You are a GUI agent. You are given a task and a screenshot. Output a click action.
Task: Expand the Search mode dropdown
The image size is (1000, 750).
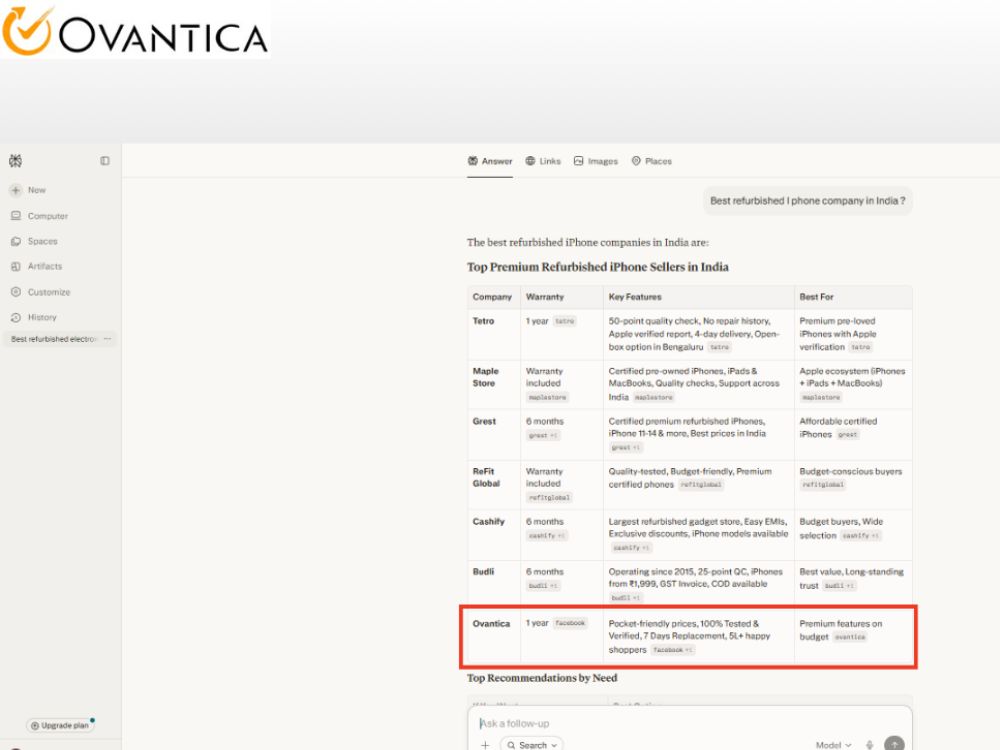point(532,744)
